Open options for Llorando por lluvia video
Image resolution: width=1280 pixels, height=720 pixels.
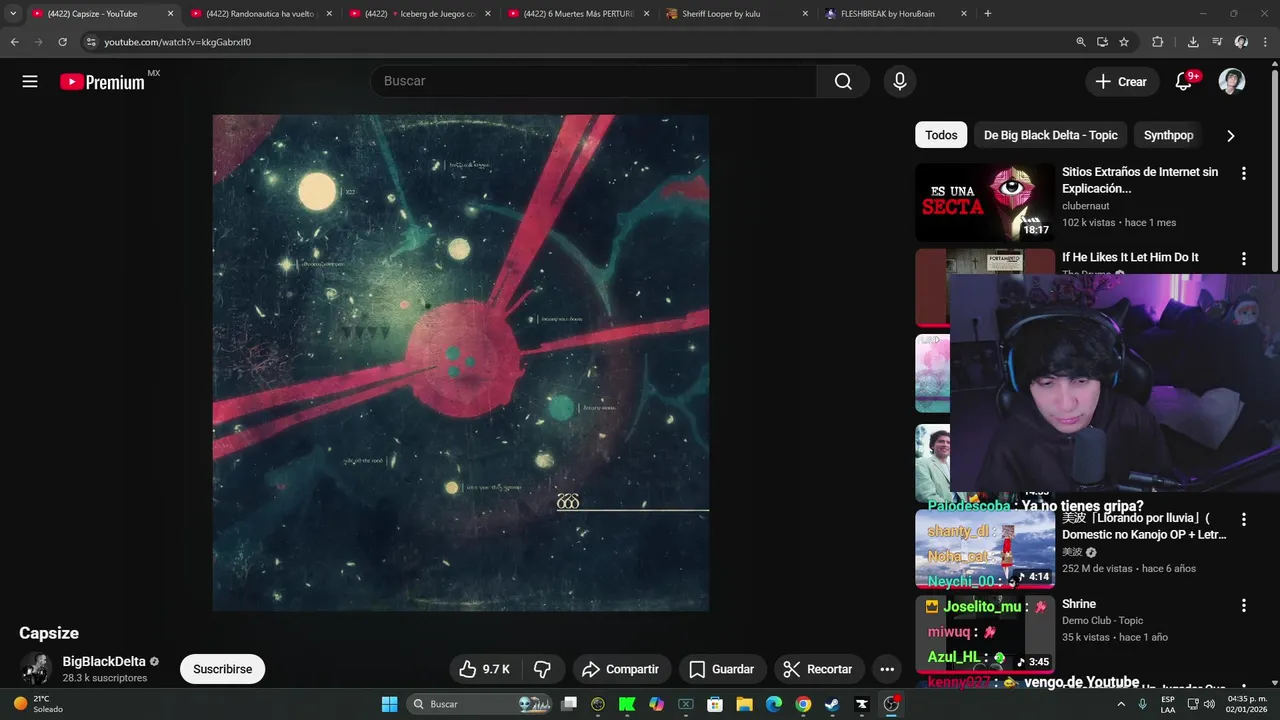click(x=1244, y=519)
